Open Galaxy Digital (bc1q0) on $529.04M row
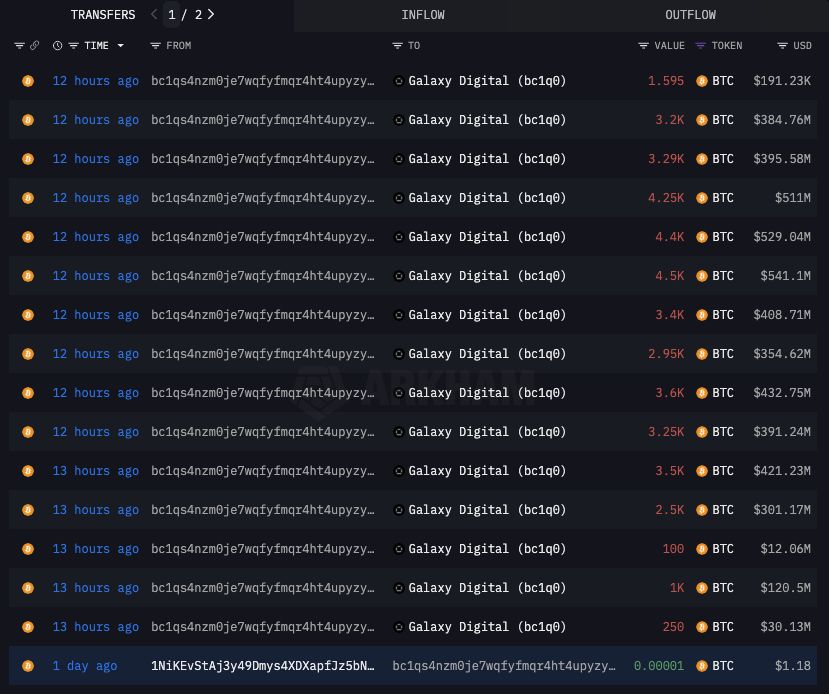The width and height of the screenshot is (829, 694). [x=487, y=237]
